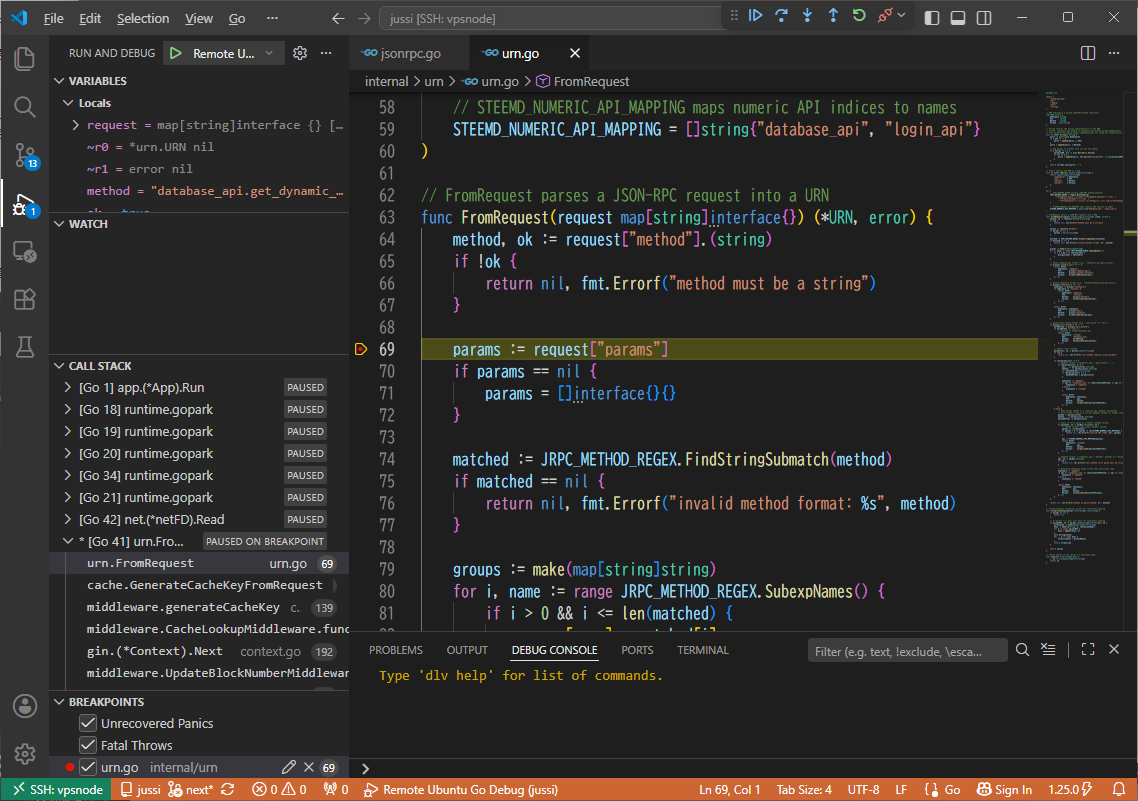Step over with the debug toolbar
Viewport: 1138px width, 801px height.
click(x=782, y=15)
